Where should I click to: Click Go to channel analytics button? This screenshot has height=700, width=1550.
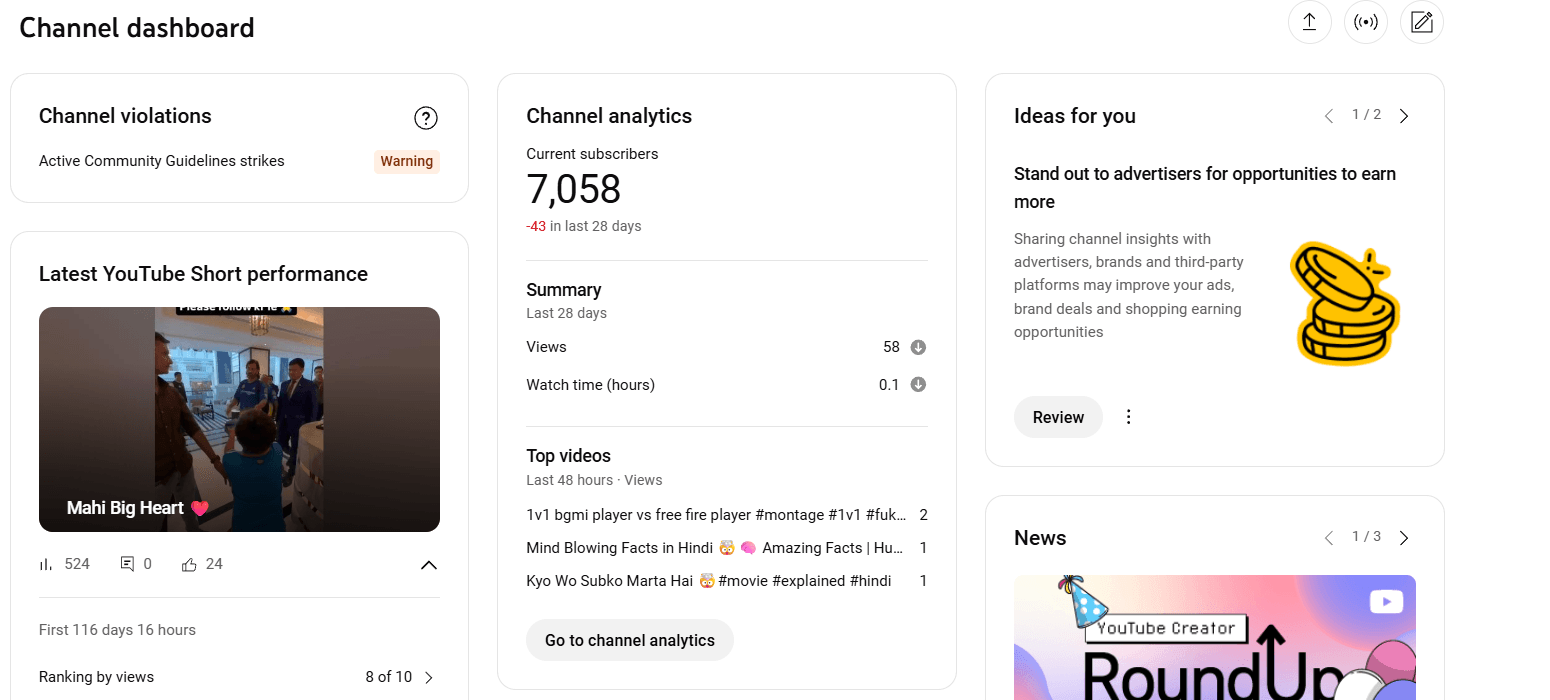click(630, 640)
